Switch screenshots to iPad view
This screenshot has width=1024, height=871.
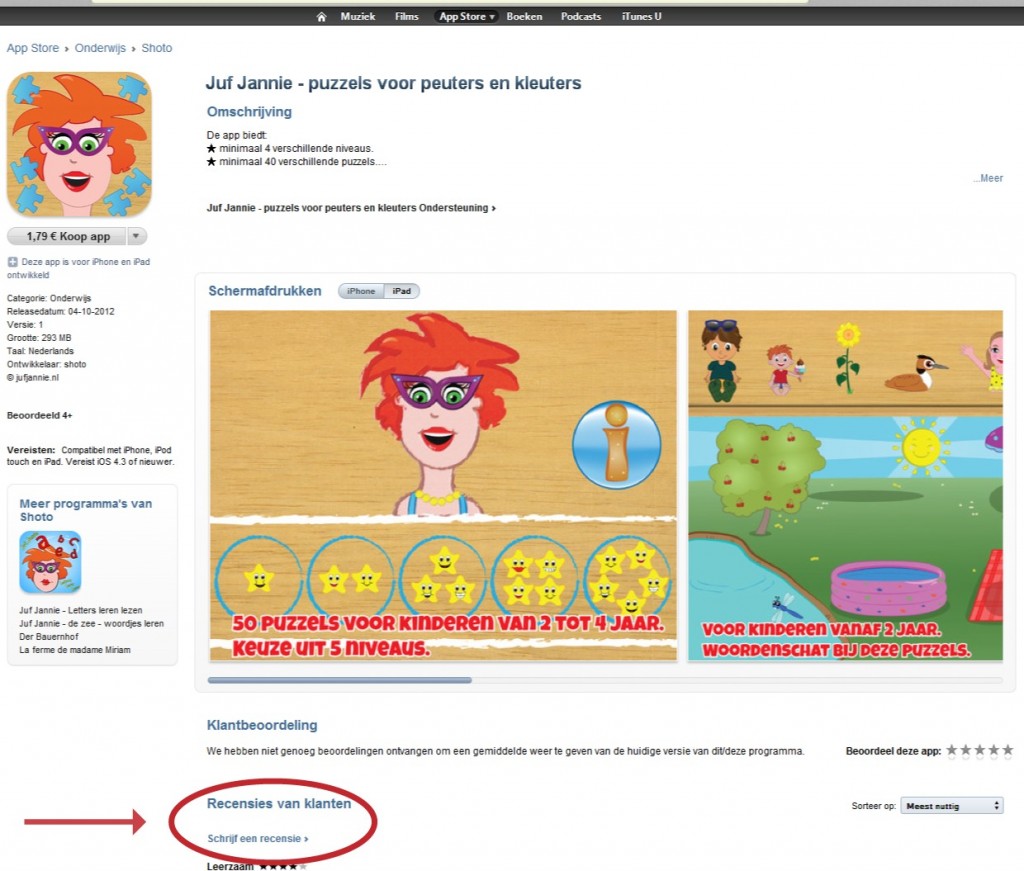coord(401,291)
